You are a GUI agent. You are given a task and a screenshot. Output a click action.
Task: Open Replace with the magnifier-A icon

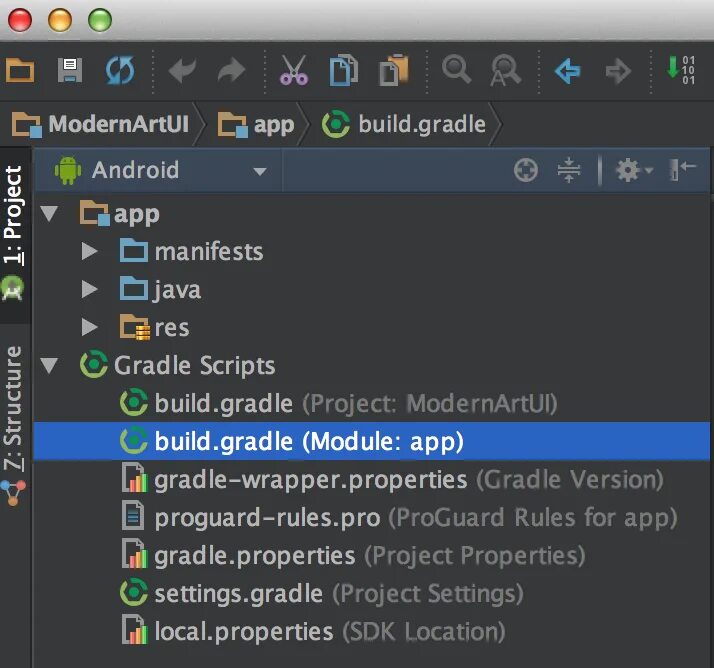tap(505, 71)
